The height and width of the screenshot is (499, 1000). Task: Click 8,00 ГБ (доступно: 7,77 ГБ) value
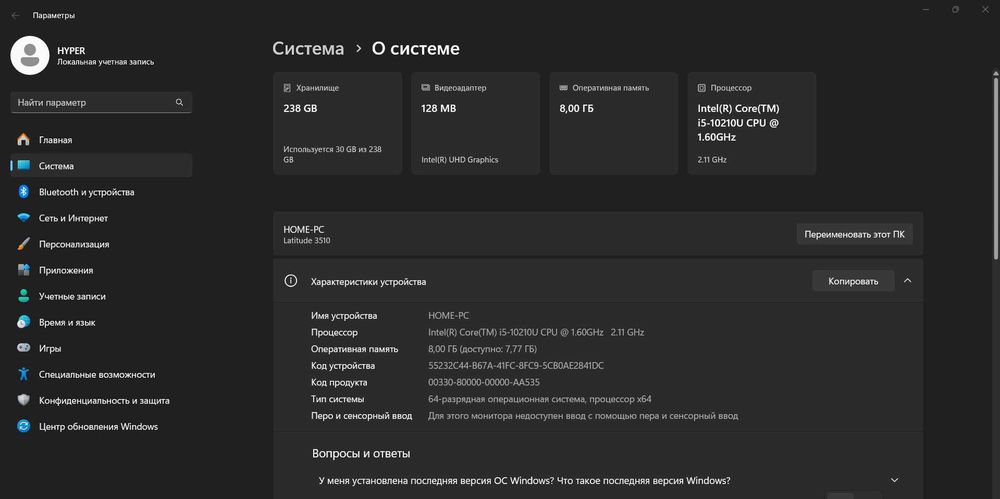coord(482,349)
